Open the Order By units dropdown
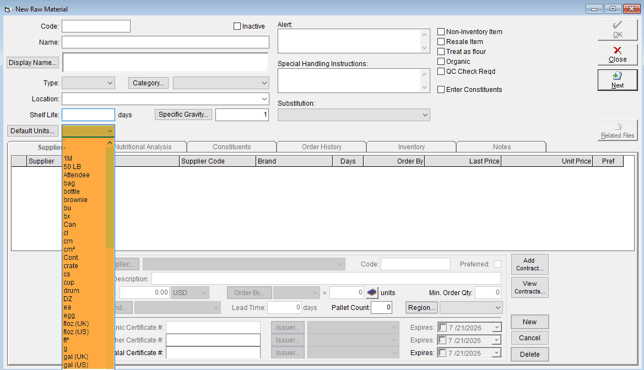This screenshot has height=370, width=644. 315,293
